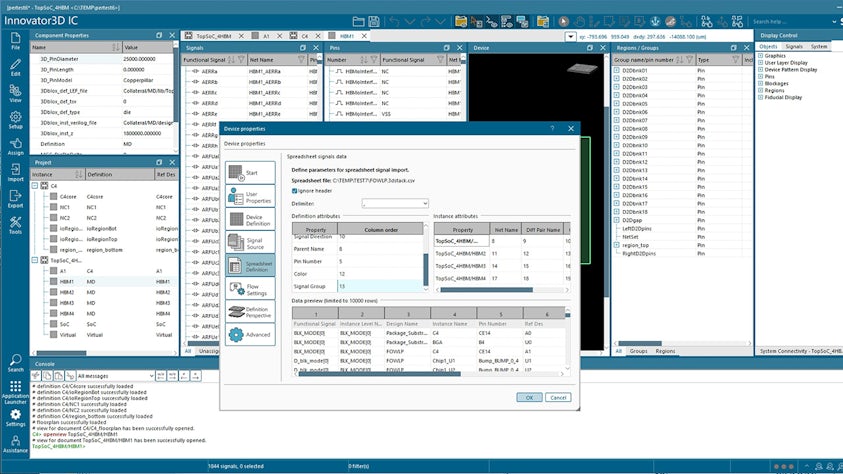843x474 pixels.
Task: Open the Delimiter dropdown
Action: click(395, 204)
